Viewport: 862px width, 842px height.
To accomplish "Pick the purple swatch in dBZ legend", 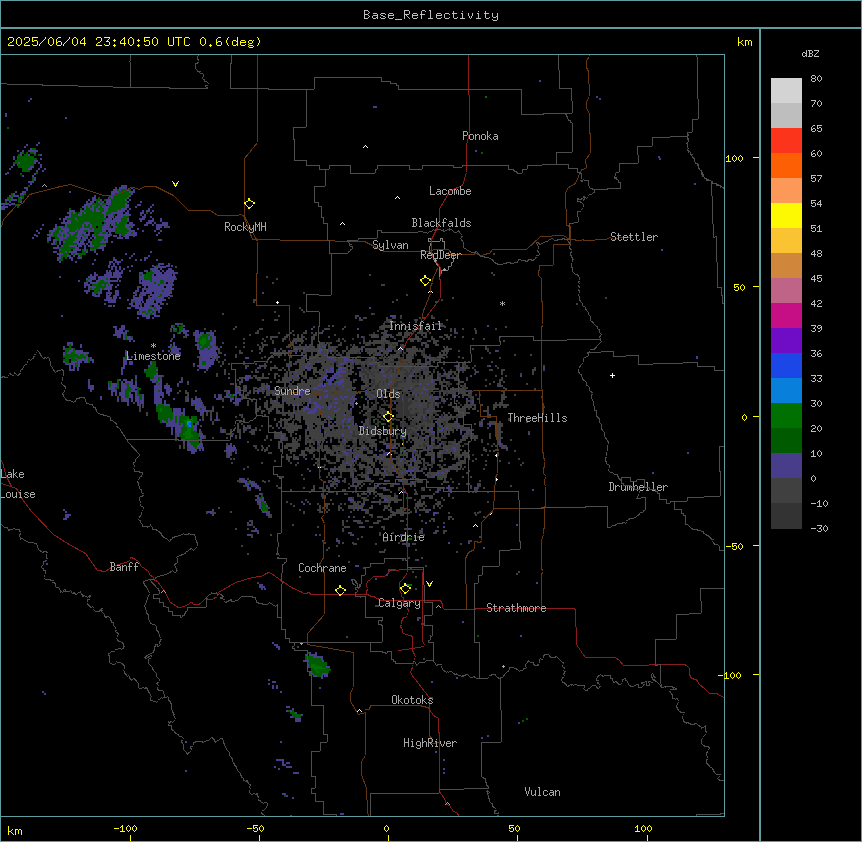I will (786, 340).
